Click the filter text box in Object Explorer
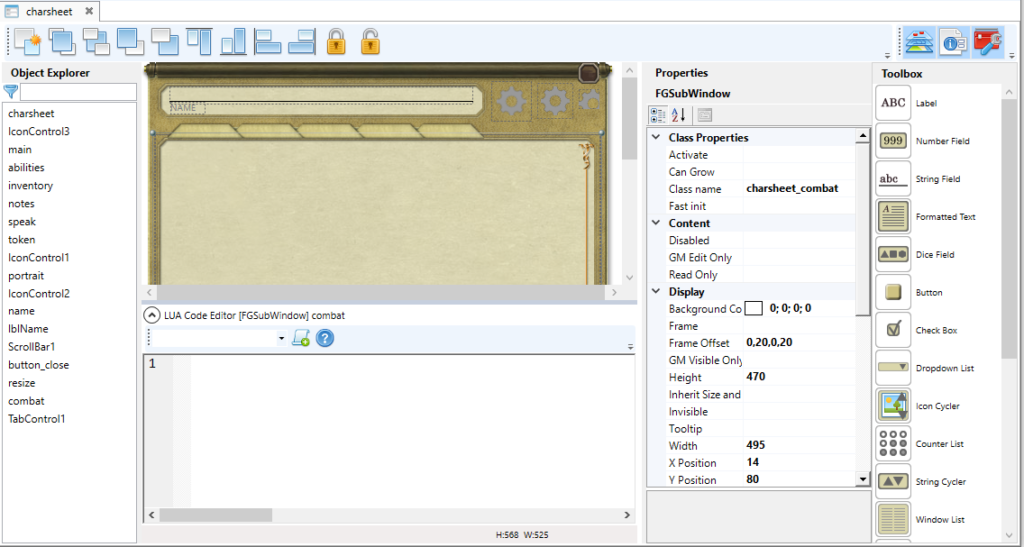1024x547 pixels. 78,92
